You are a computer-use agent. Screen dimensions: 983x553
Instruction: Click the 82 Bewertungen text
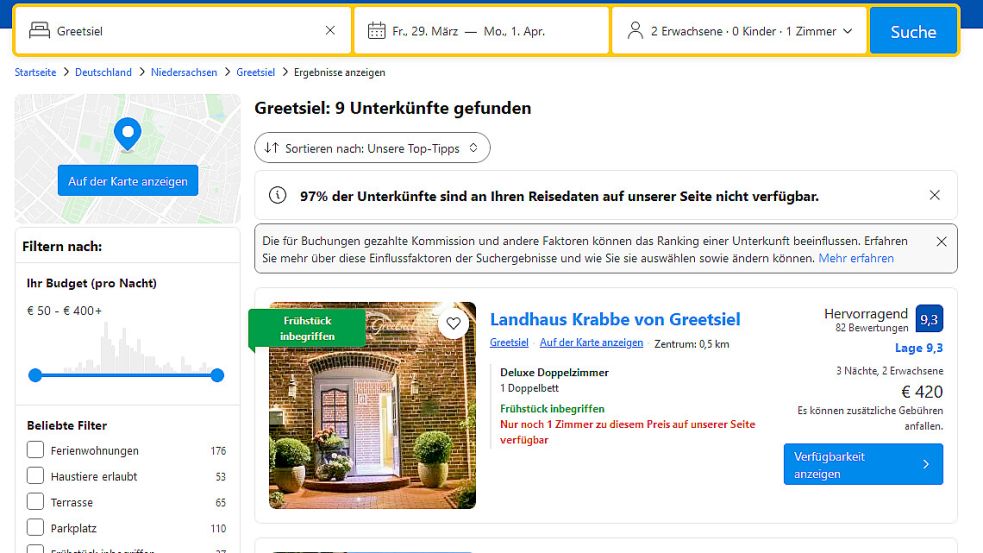[871, 328]
